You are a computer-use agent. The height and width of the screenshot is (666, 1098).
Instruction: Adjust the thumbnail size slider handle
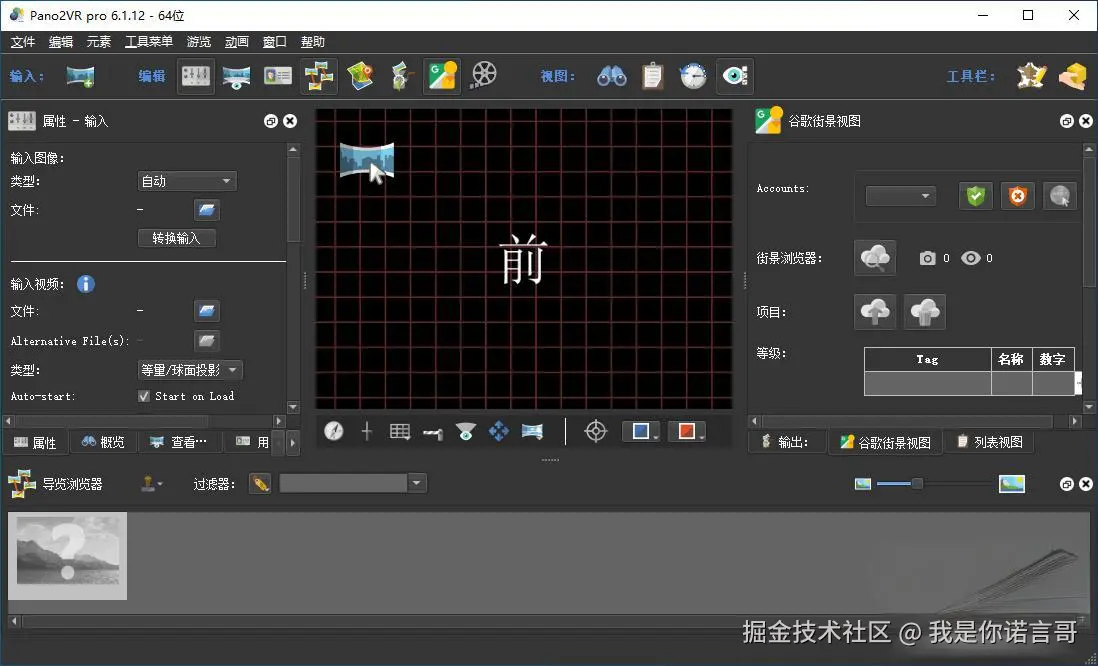(x=917, y=483)
